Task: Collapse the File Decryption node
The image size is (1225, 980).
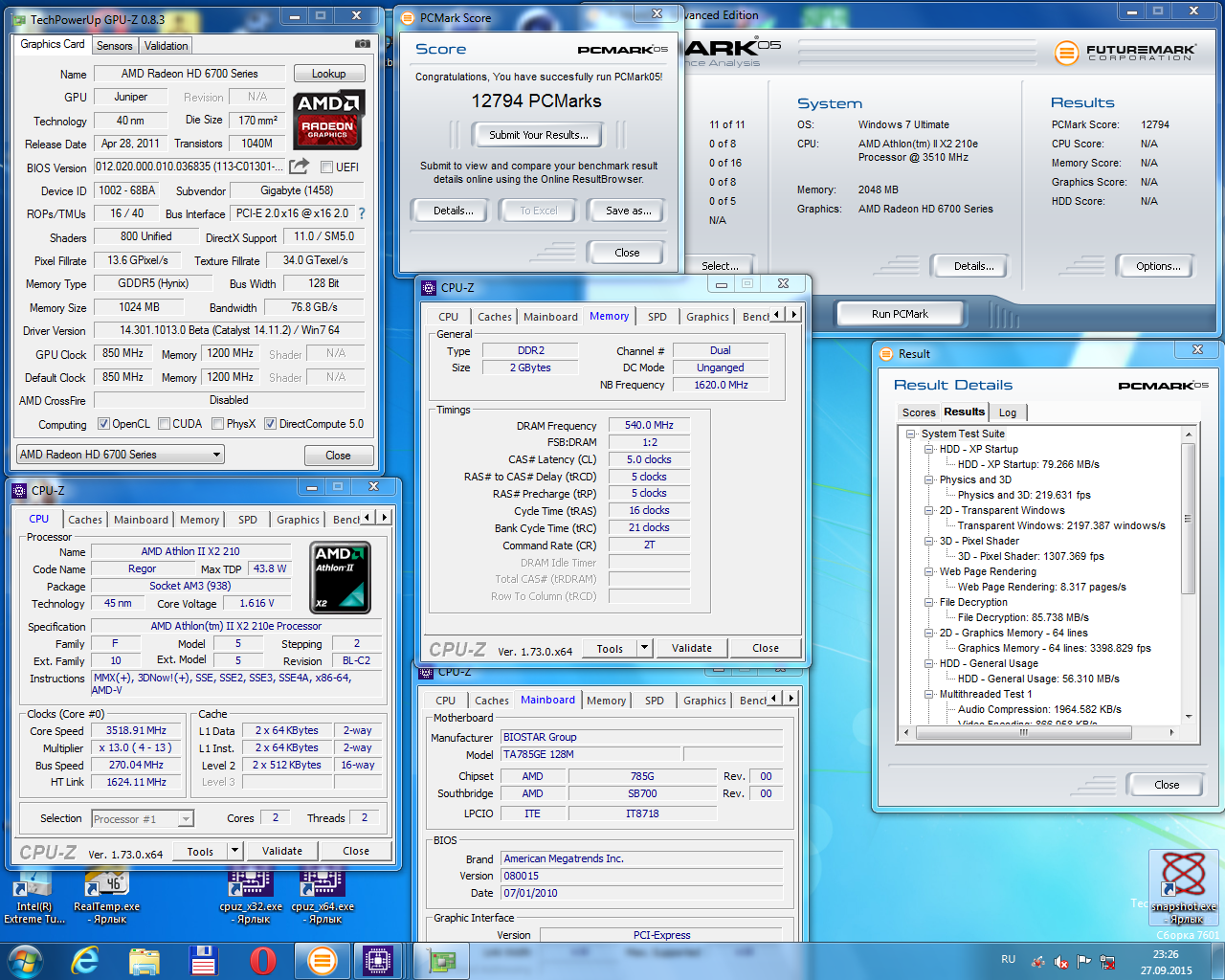Action: 928,602
